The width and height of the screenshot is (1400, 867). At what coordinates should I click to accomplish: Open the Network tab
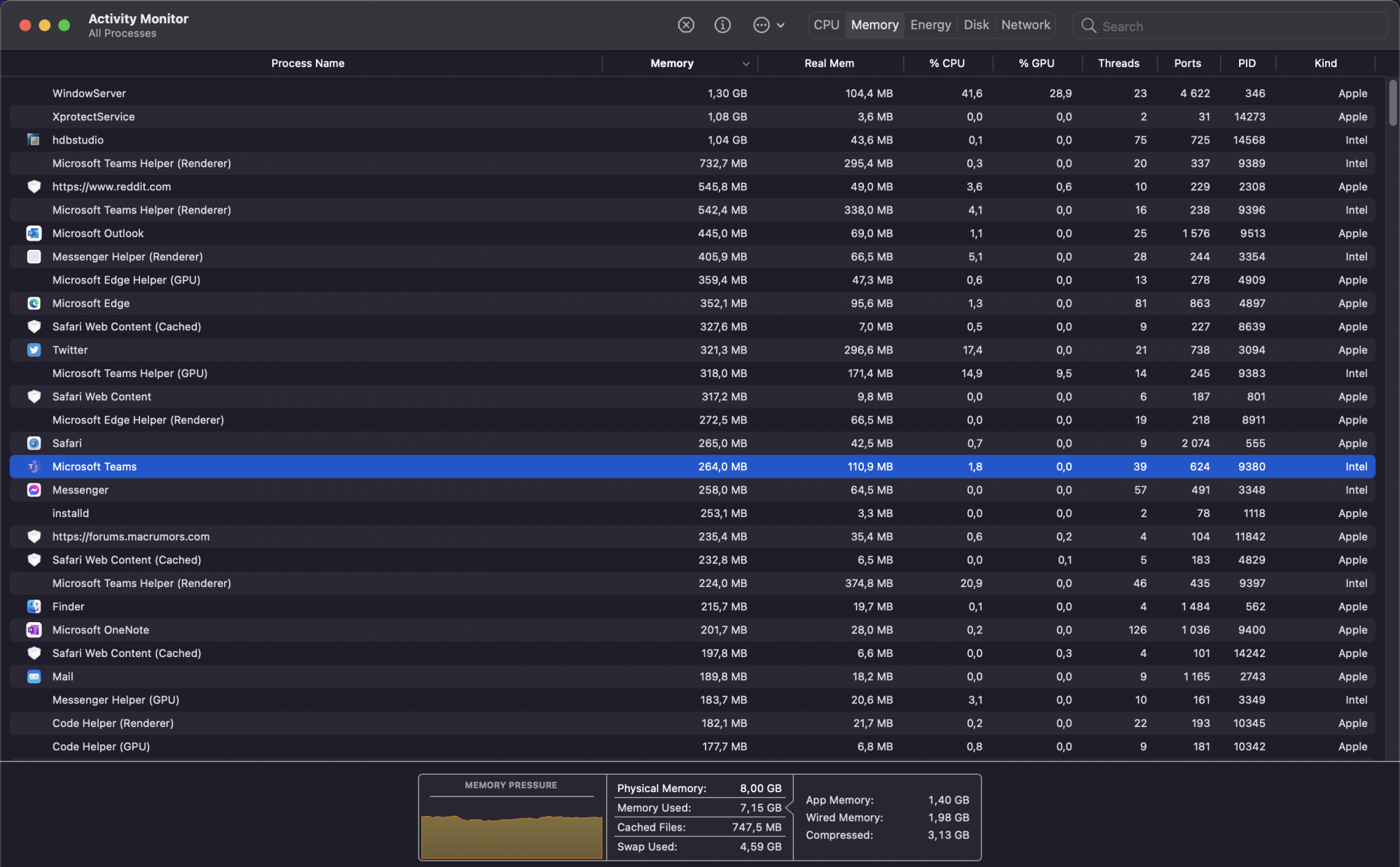[x=1025, y=25]
